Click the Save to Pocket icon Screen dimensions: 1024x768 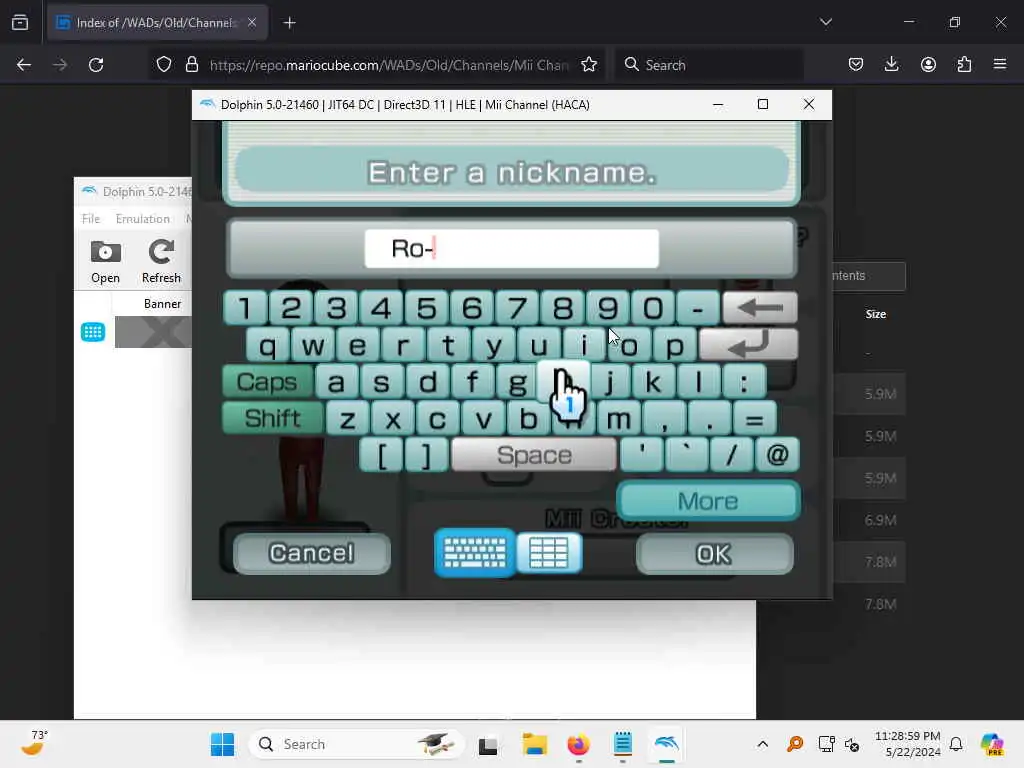click(x=856, y=64)
